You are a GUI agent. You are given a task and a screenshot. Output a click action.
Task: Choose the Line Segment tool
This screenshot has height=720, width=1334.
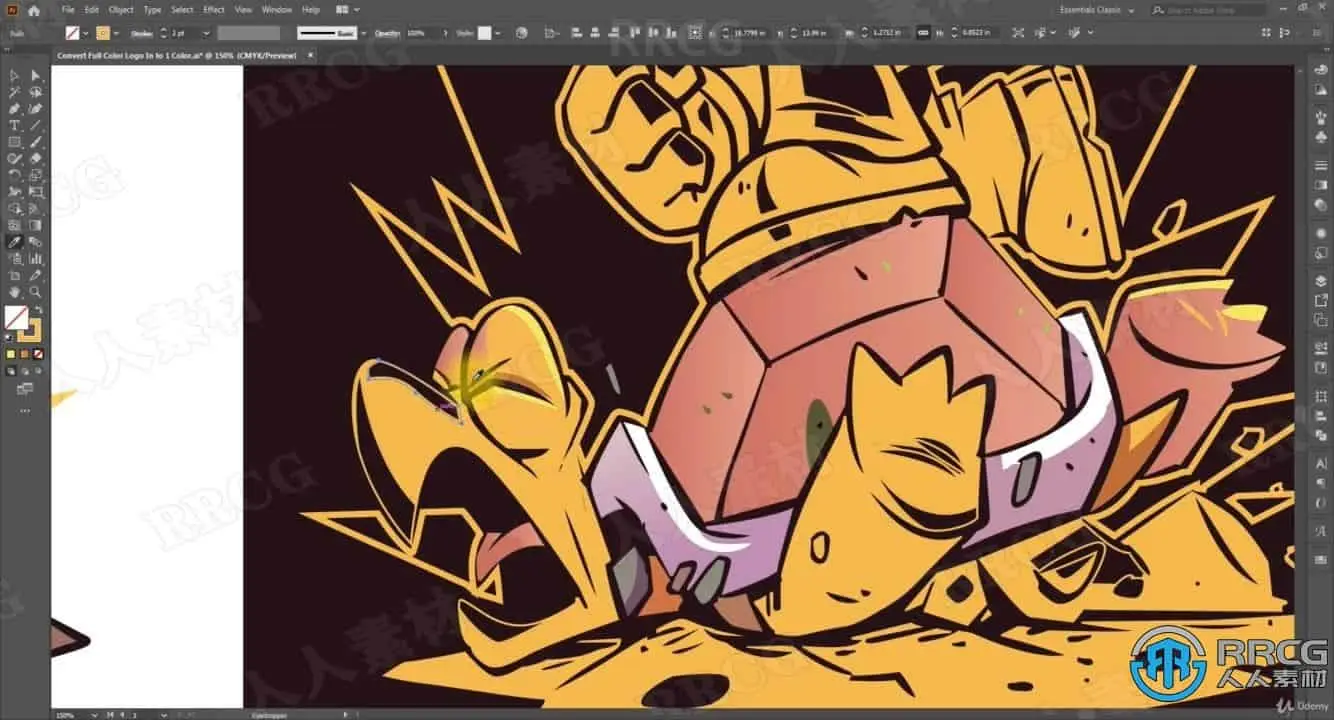click(x=36, y=125)
